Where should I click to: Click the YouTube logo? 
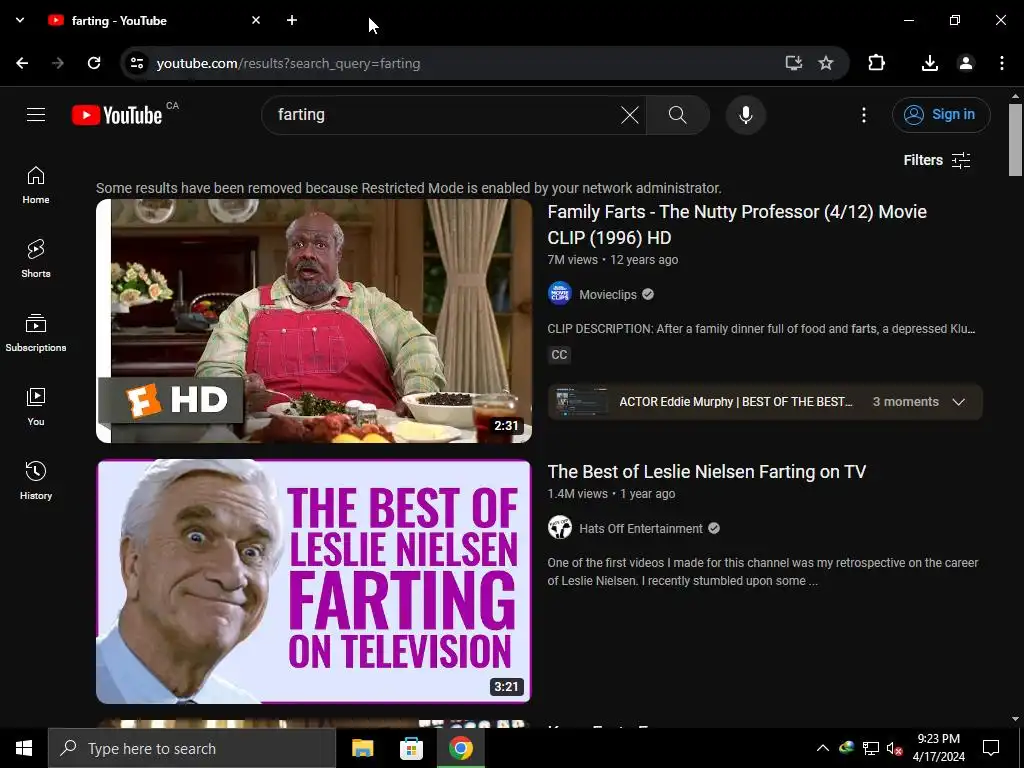(117, 115)
